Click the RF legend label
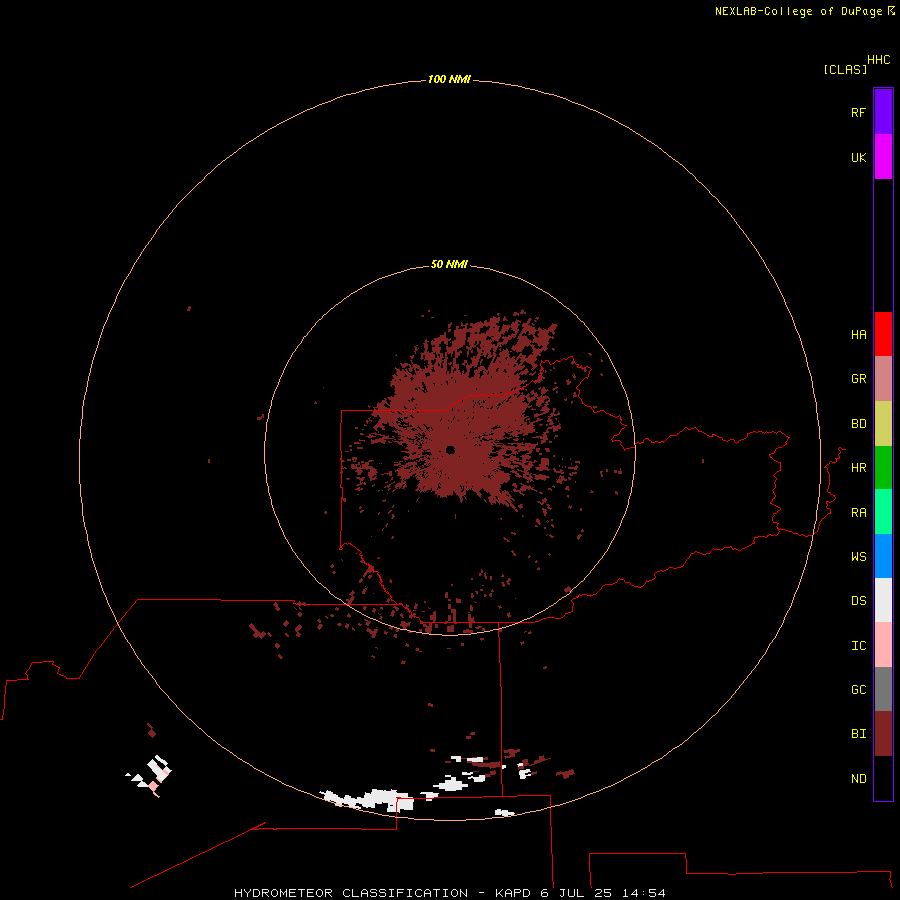The width and height of the screenshot is (900, 900). click(x=858, y=112)
